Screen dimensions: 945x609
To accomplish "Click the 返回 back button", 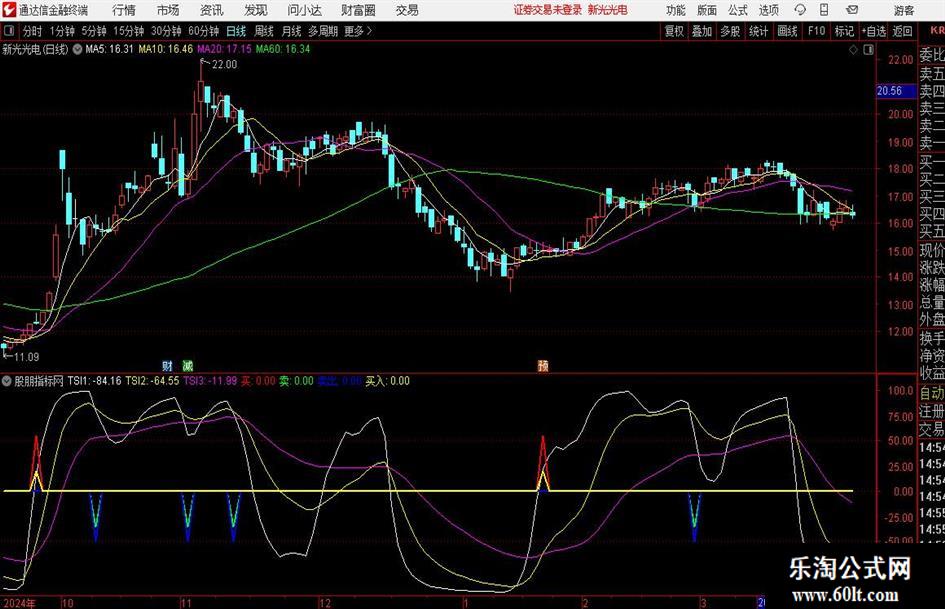I will pos(902,31).
